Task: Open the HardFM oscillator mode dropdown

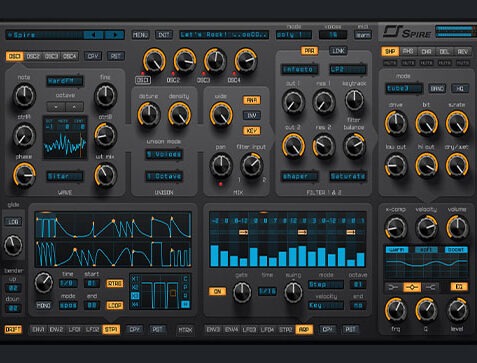Action: (65, 81)
